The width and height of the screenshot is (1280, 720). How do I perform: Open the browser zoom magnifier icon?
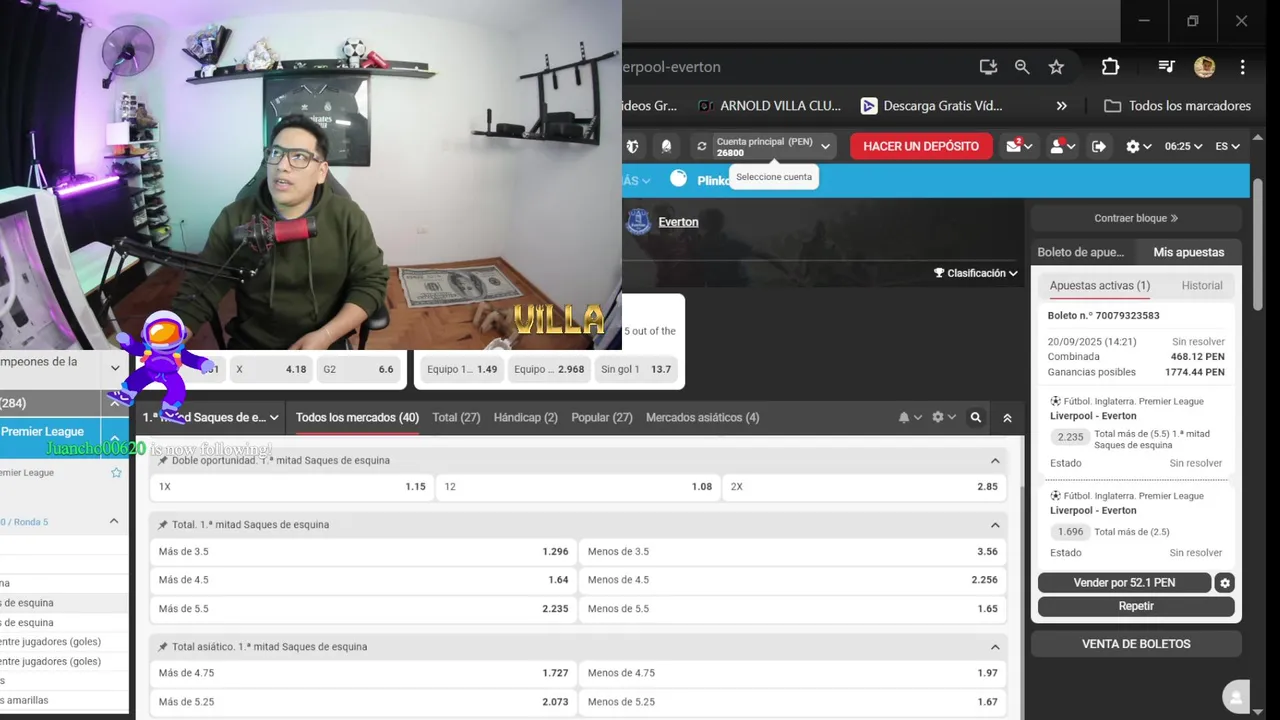1022,67
